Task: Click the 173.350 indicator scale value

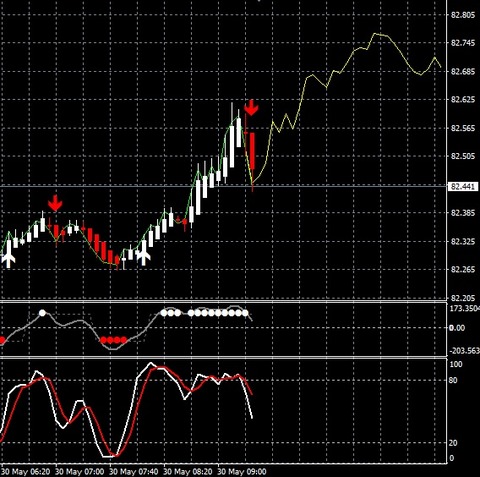Action: 465,309
